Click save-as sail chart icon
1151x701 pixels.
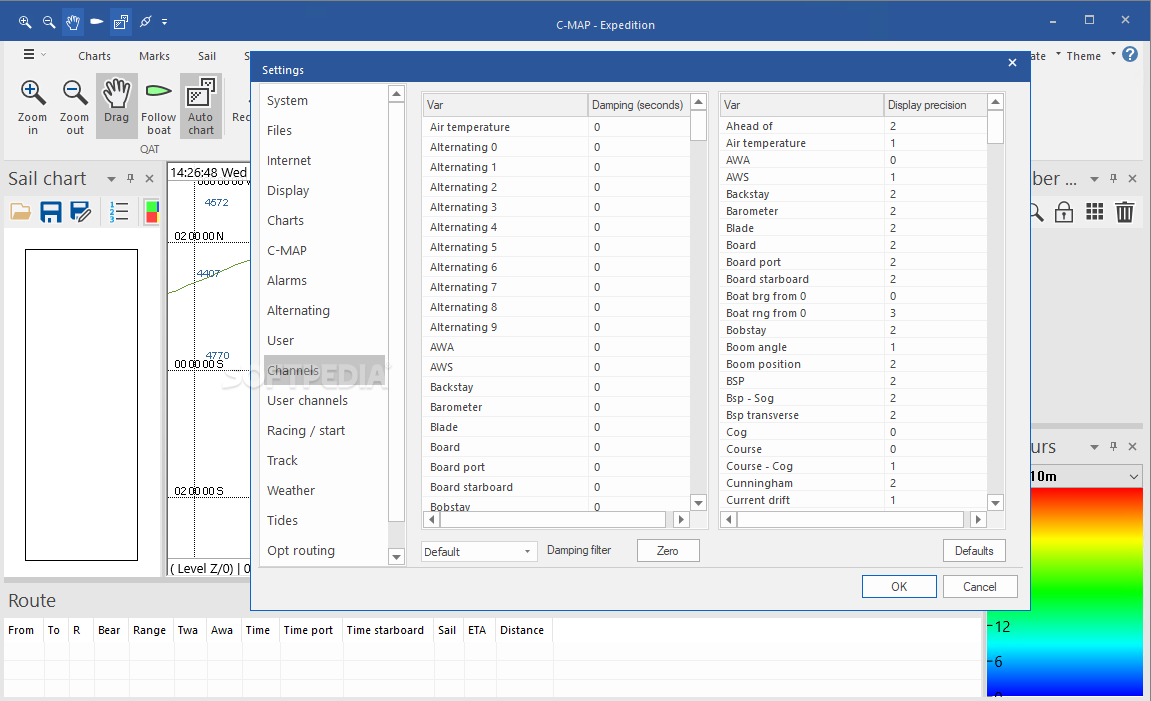(81, 212)
